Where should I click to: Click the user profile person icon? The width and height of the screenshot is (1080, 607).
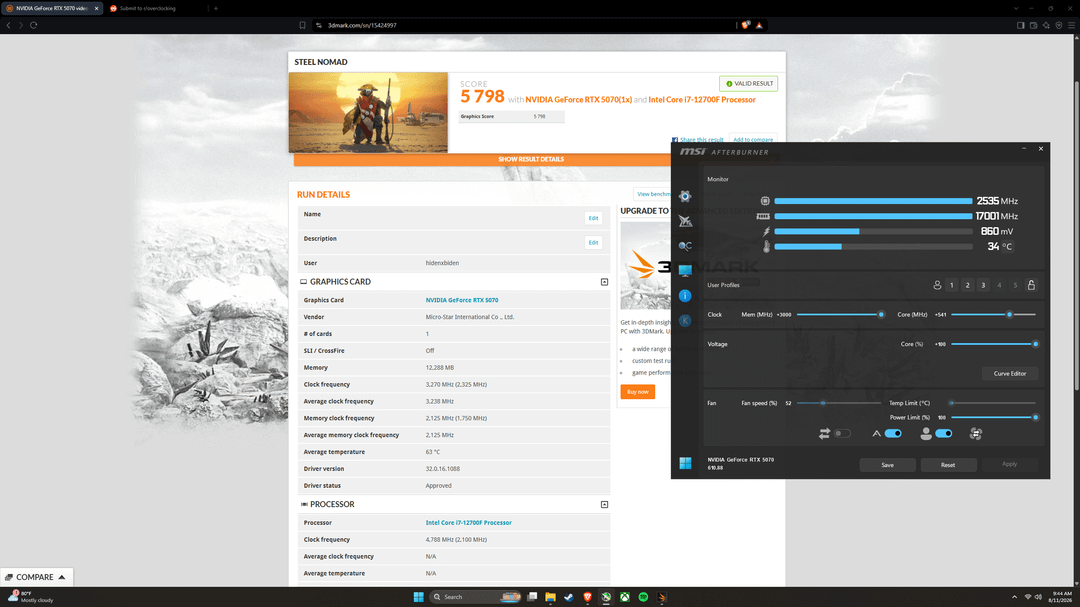point(937,285)
